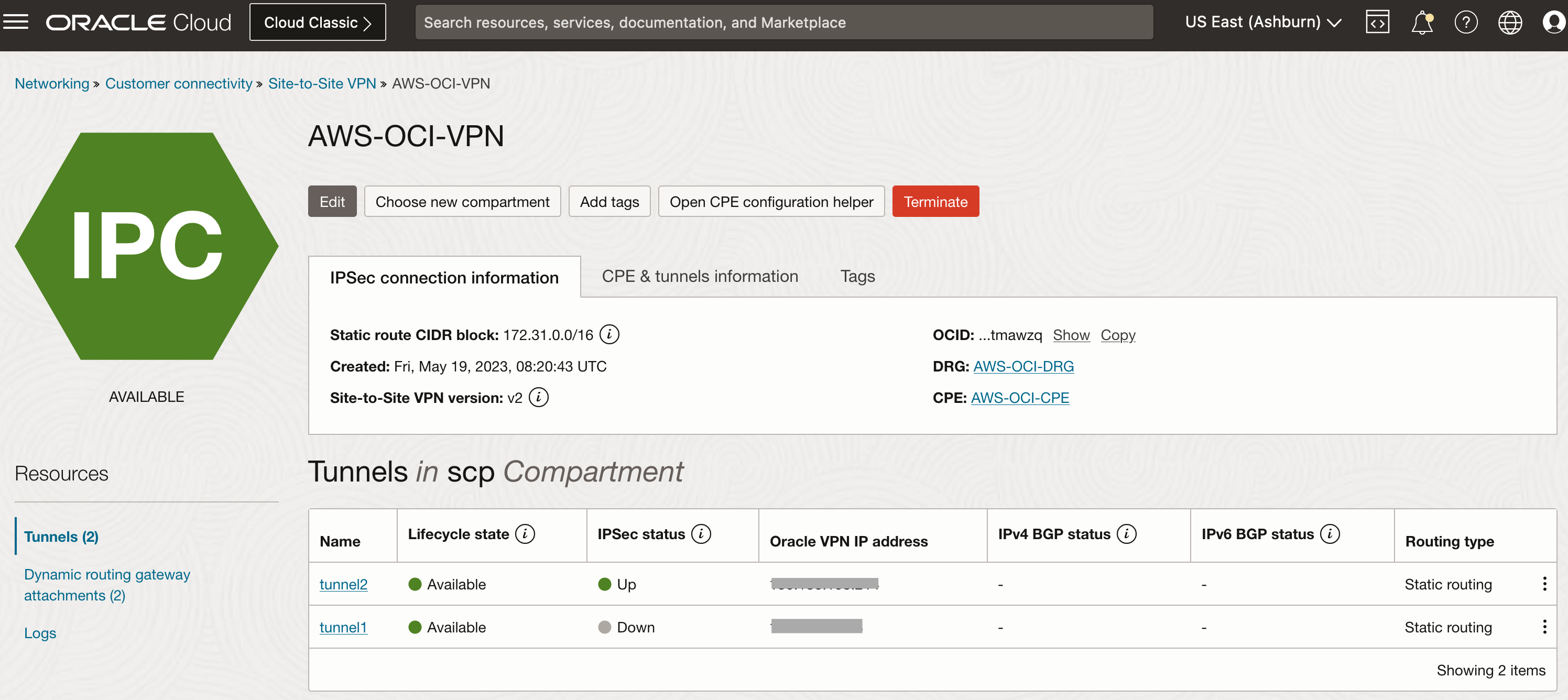Click the Static route CIDR info icon
1568x700 pixels.
point(609,334)
